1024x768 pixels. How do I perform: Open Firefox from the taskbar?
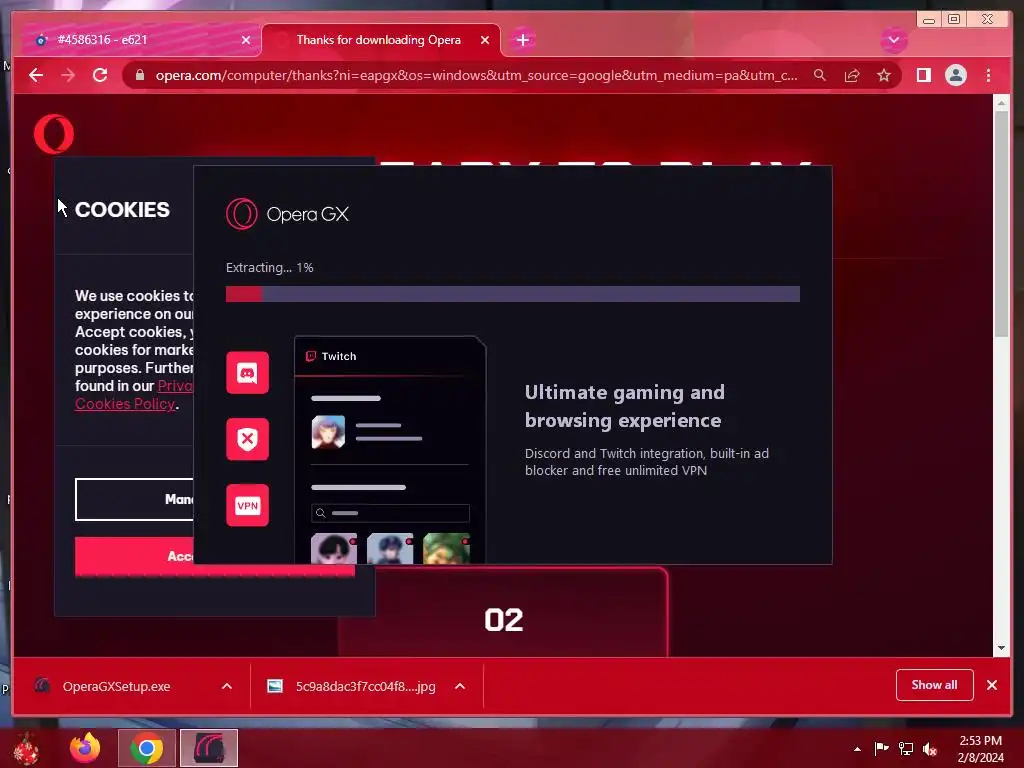[85, 748]
